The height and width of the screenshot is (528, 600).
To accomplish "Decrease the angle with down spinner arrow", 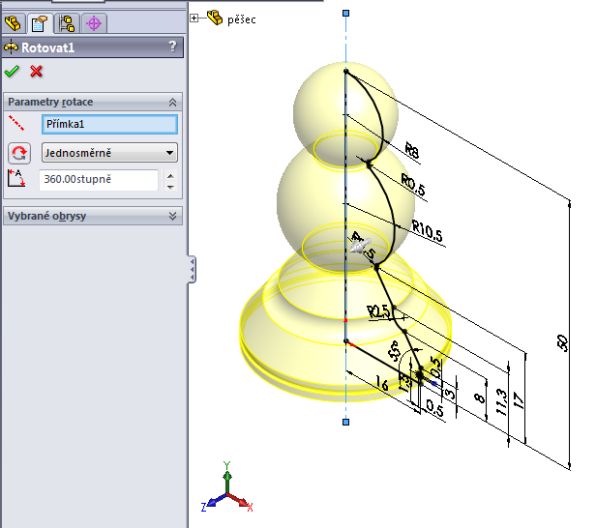I will pos(169,186).
